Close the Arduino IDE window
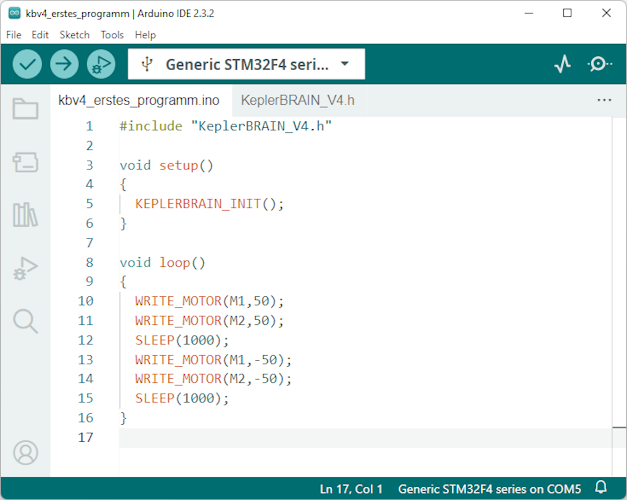Image resolution: width=627 pixels, height=500 pixels. click(606, 13)
